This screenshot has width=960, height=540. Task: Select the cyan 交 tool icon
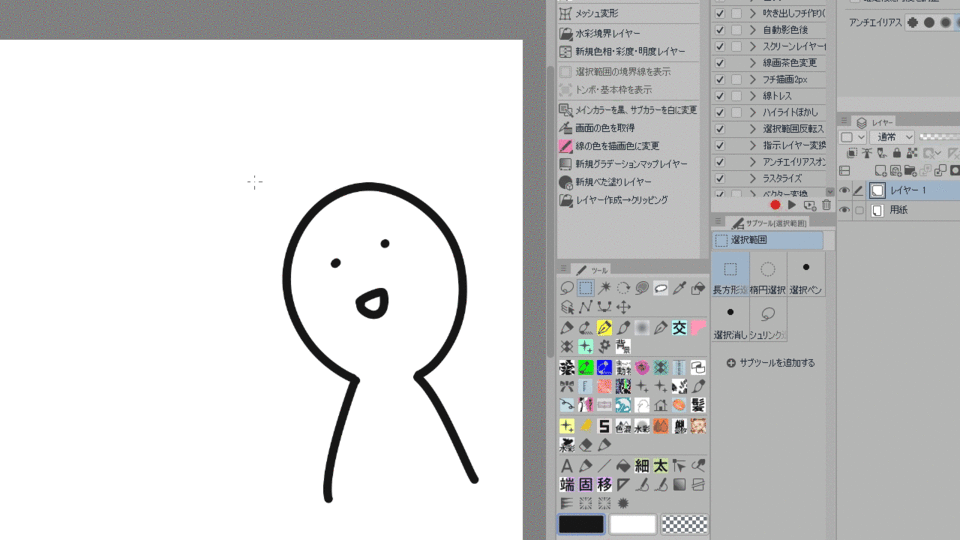[x=680, y=328]
